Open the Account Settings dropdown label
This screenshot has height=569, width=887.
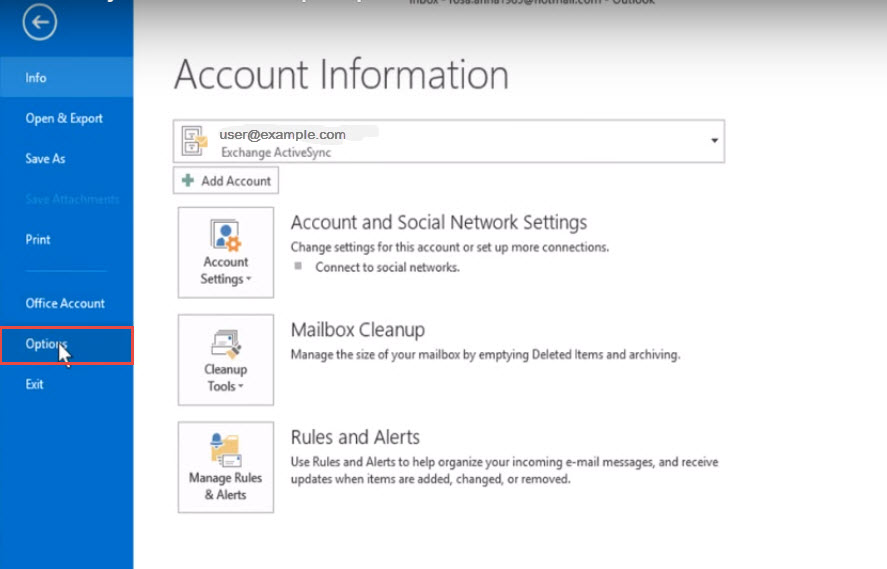(225, 271)
